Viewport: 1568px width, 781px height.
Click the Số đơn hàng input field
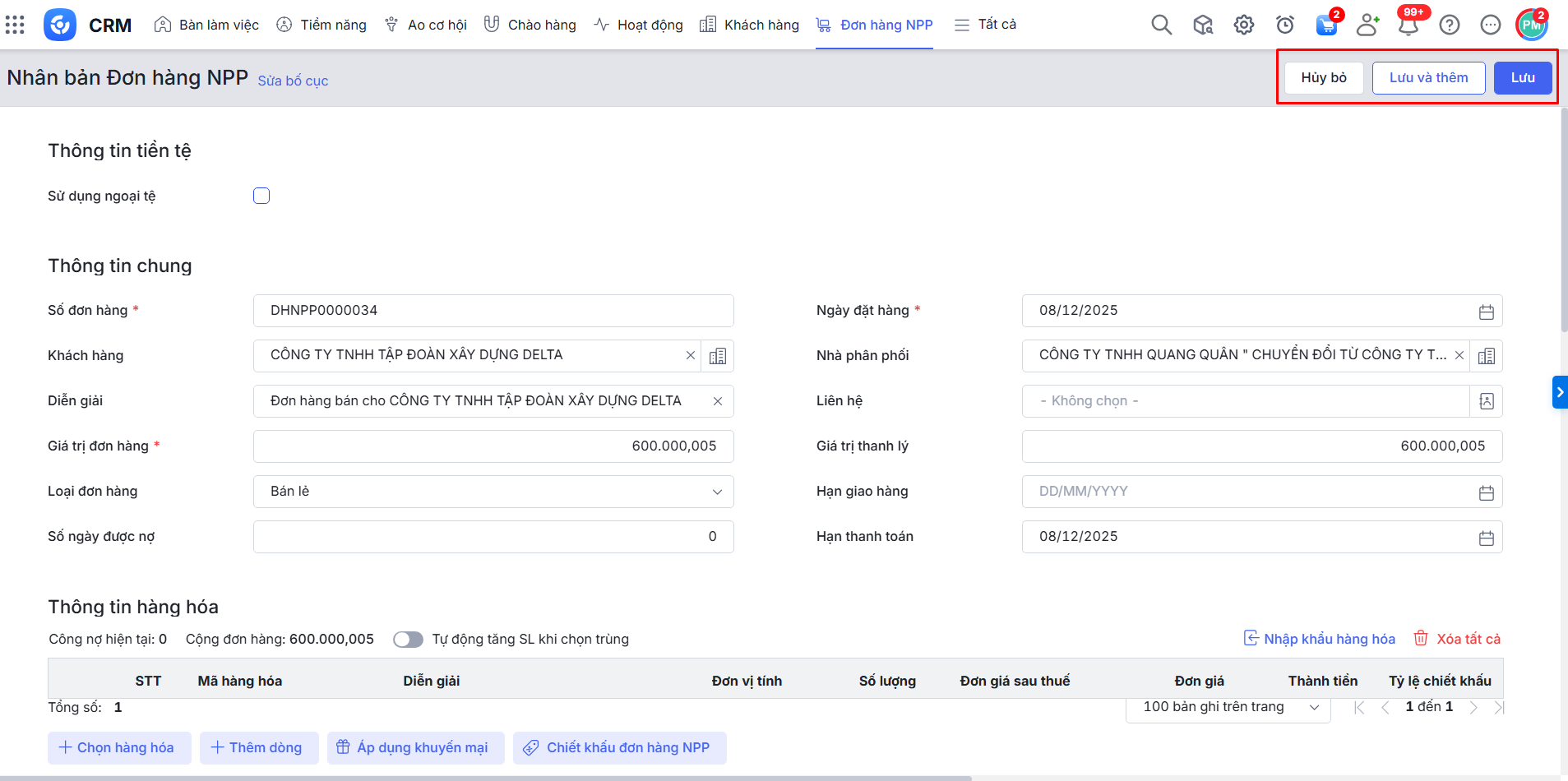[x=493, y=311]
